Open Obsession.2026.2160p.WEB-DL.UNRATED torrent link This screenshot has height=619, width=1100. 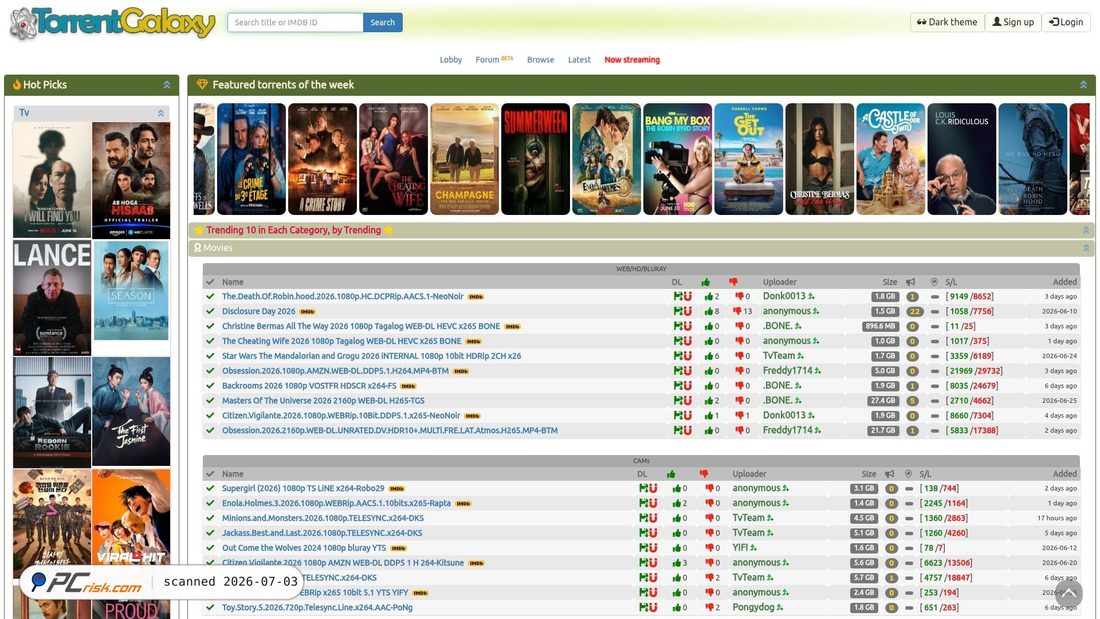pos(390,430)
